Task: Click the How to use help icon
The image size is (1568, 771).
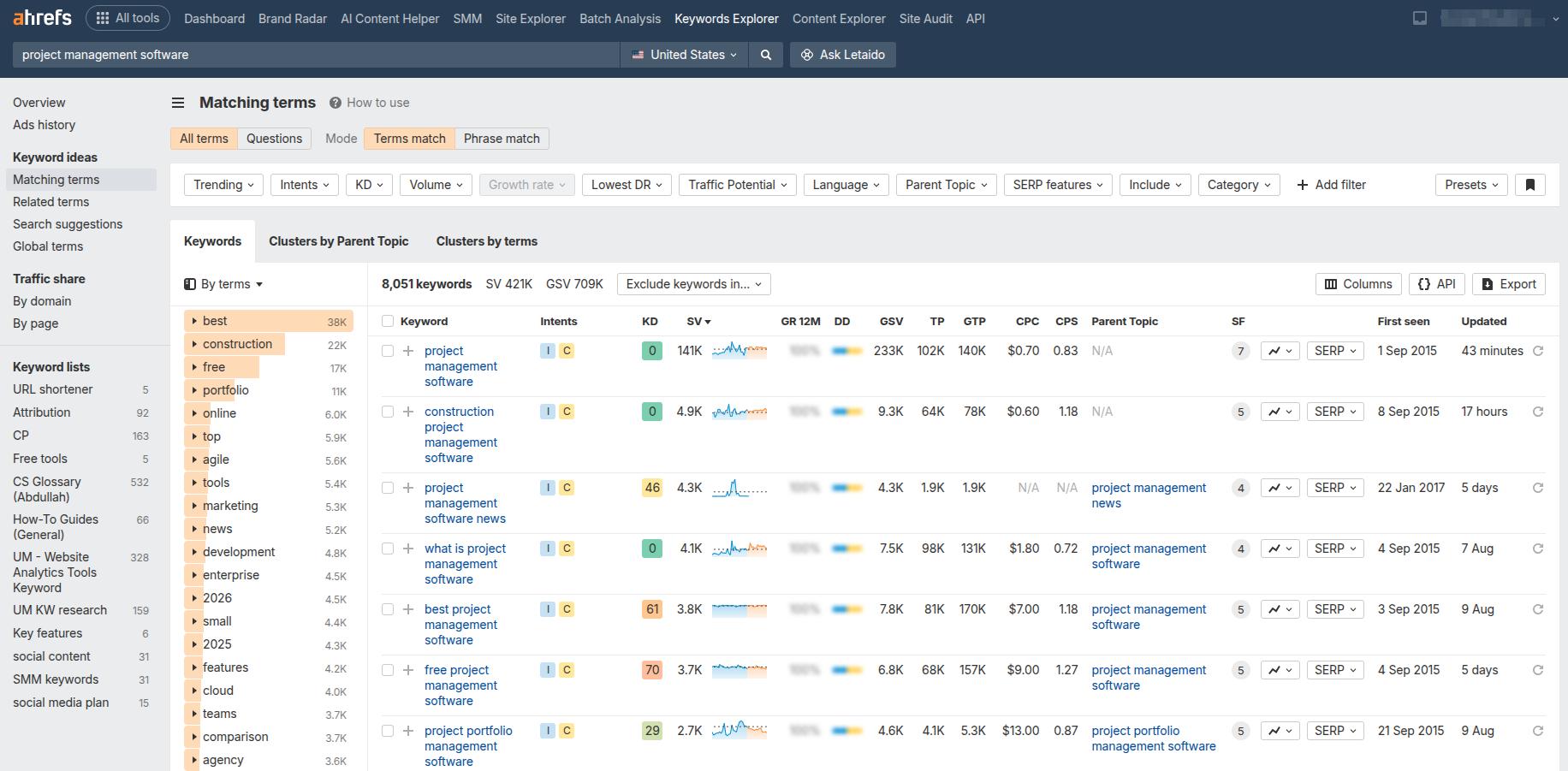Action: pyautogui.click(x=336, y=103)
